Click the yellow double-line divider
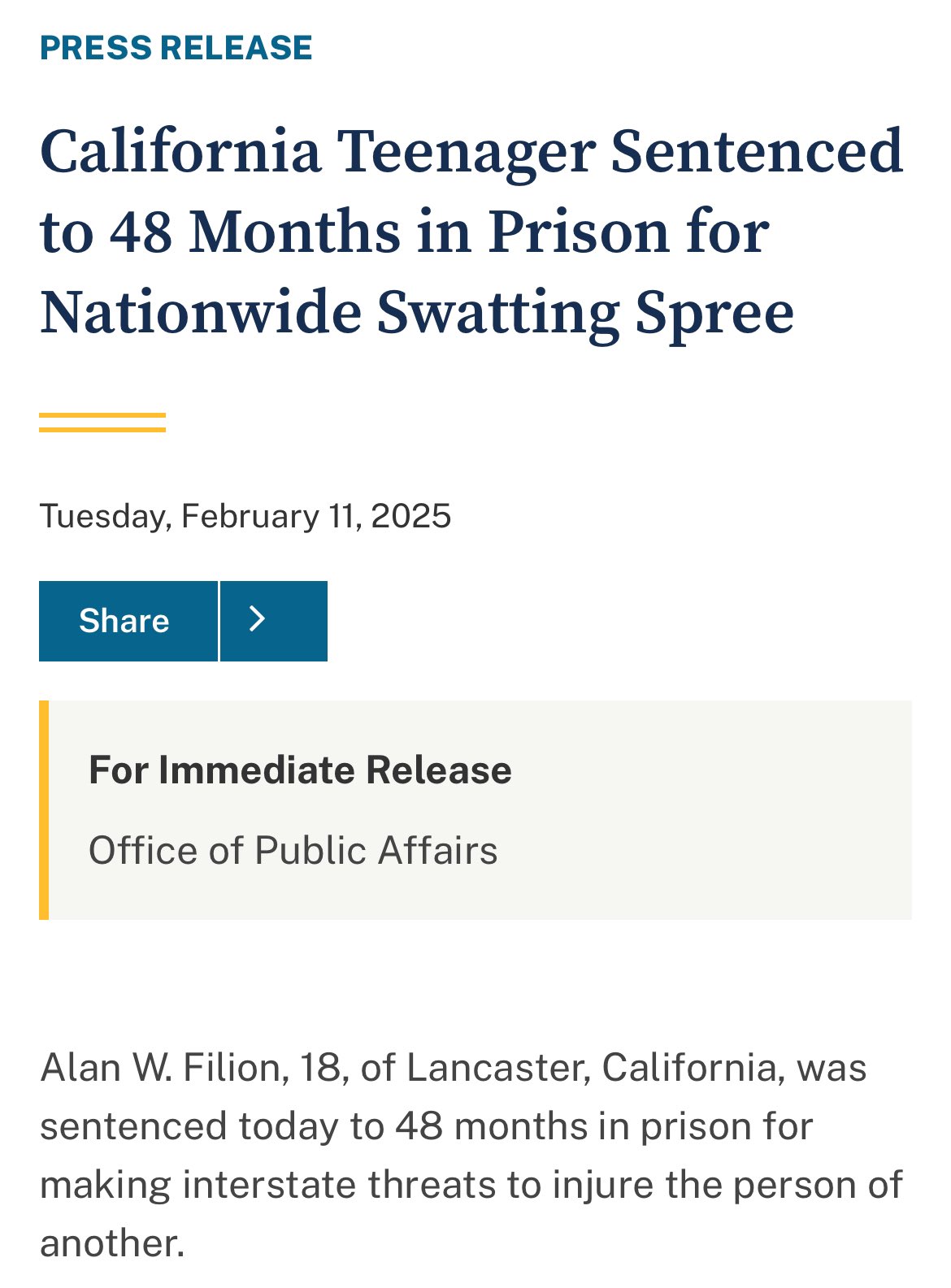The image size is (951, 1288). 102,423
